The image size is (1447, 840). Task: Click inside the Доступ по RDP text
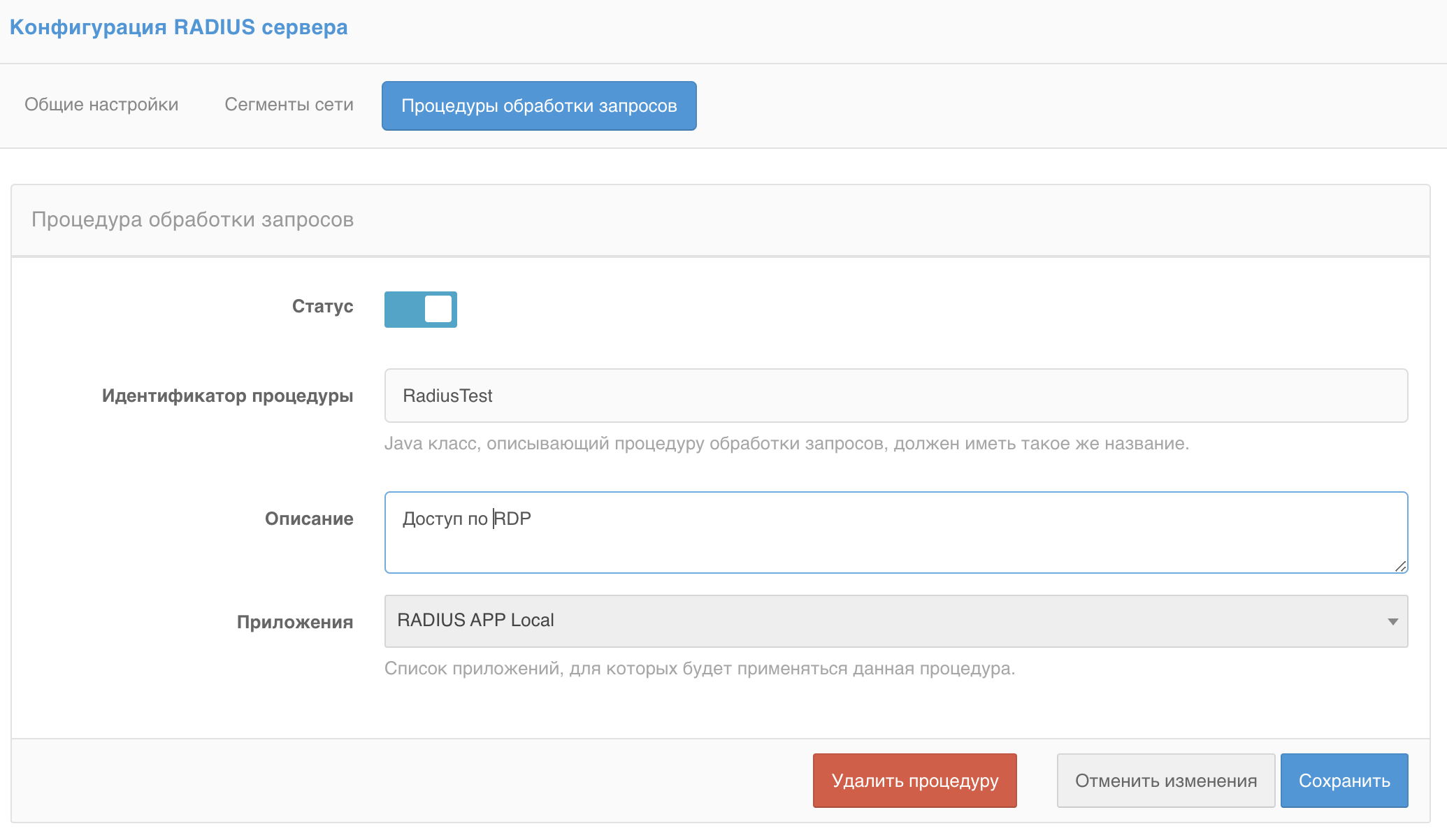466,518
